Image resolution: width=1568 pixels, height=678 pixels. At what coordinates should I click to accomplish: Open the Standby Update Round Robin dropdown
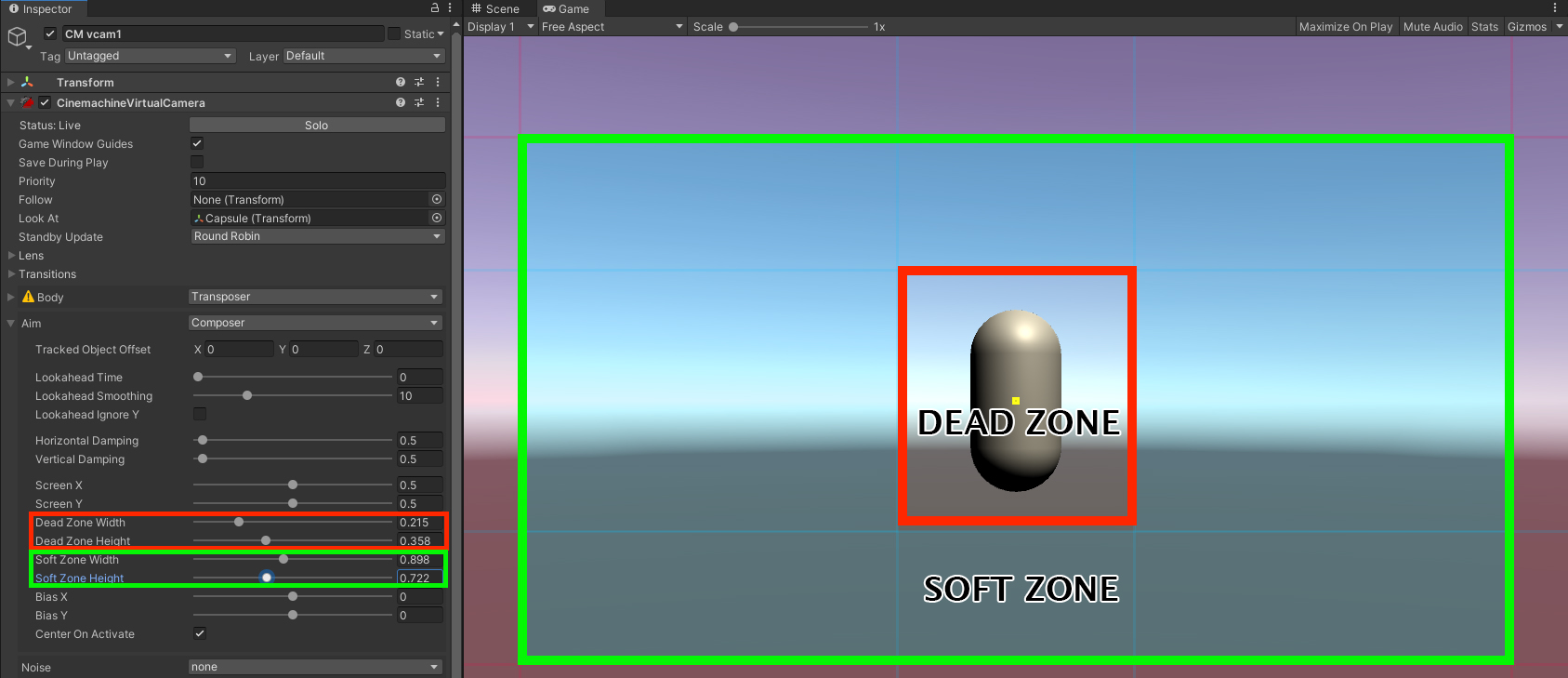pos(317,236)
